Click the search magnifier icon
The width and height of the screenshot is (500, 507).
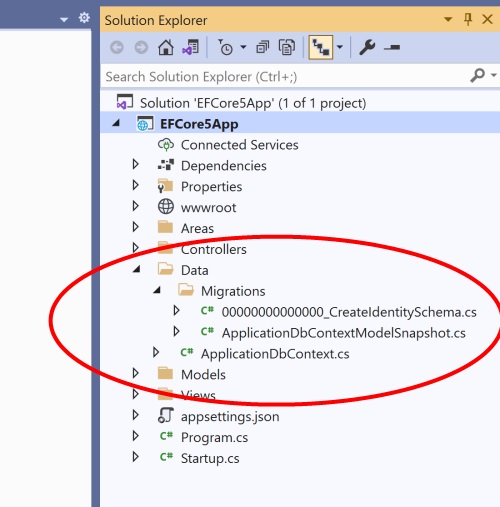pyautogui.click(x=477, y=75)
